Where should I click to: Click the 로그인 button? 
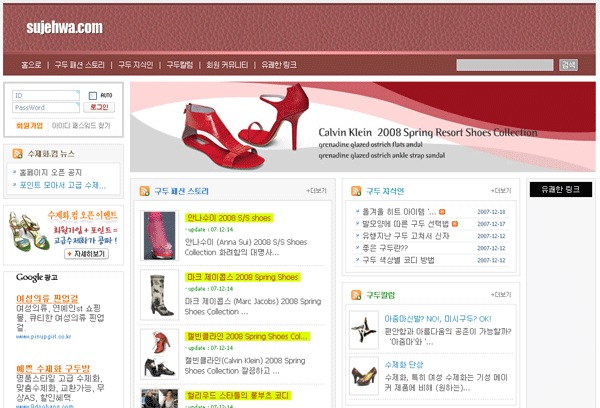(x=99, y=108)
